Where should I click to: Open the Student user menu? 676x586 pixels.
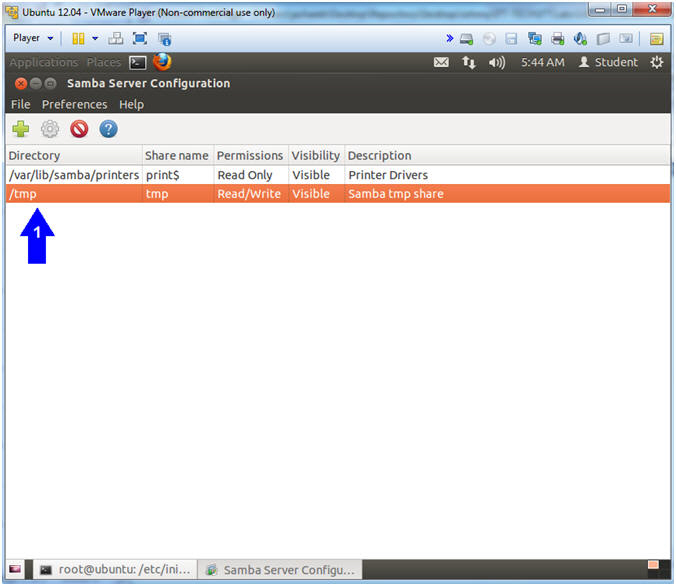click(608, 63)
